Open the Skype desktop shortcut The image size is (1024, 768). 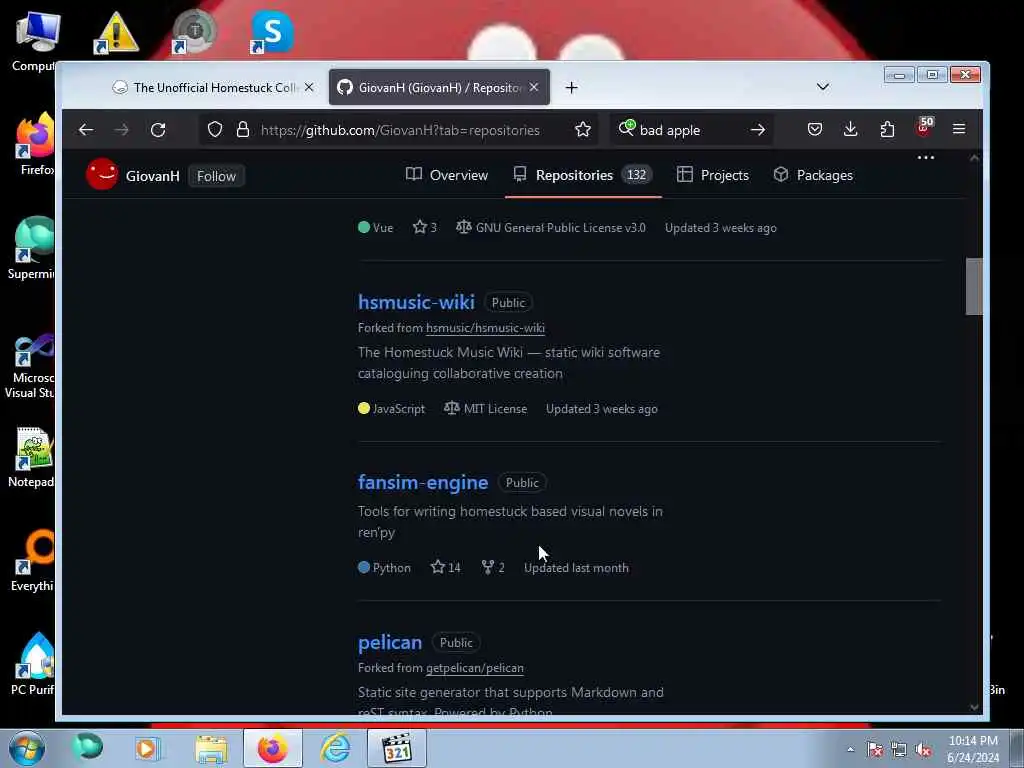(272, 32)
